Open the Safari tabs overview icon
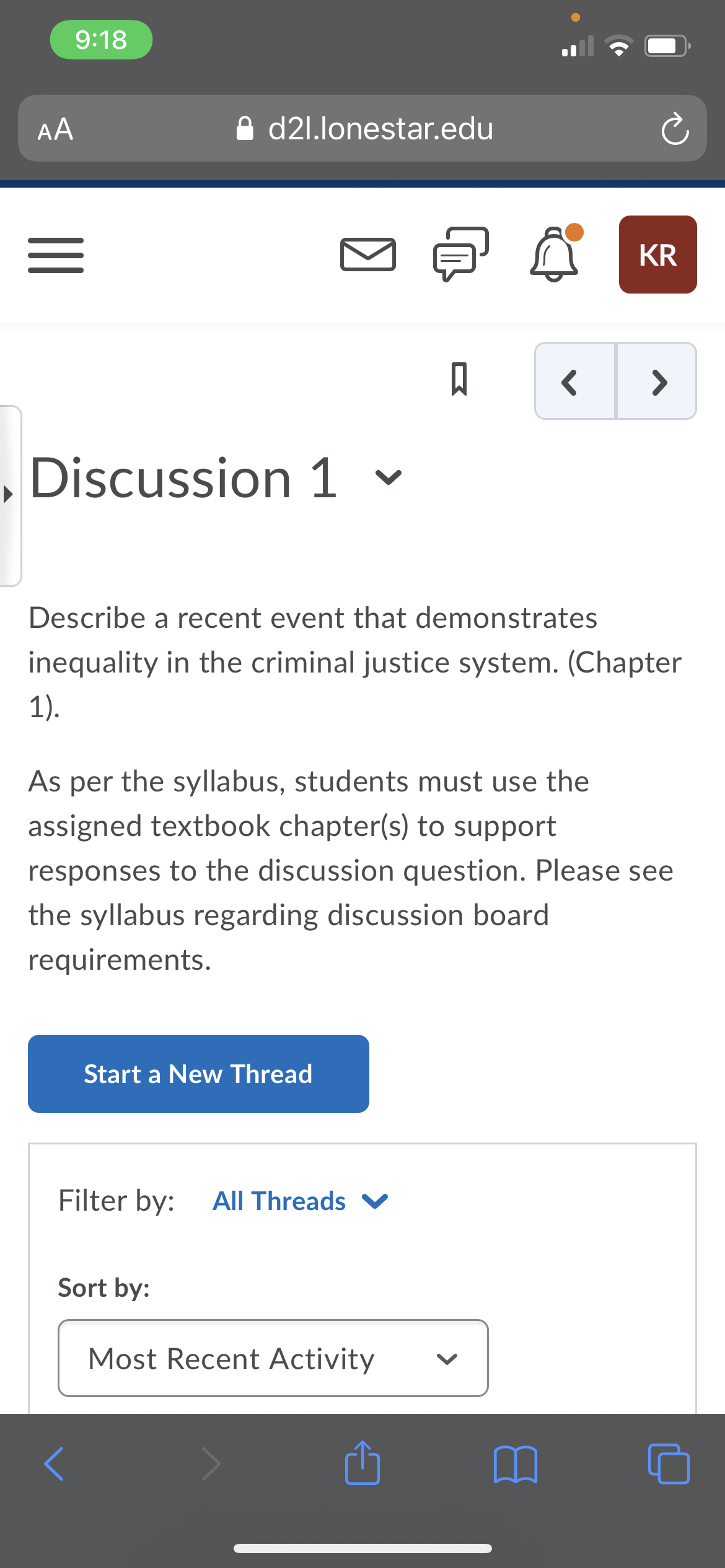Screen dimensions: 725x1568 (x=669, y=1463)
